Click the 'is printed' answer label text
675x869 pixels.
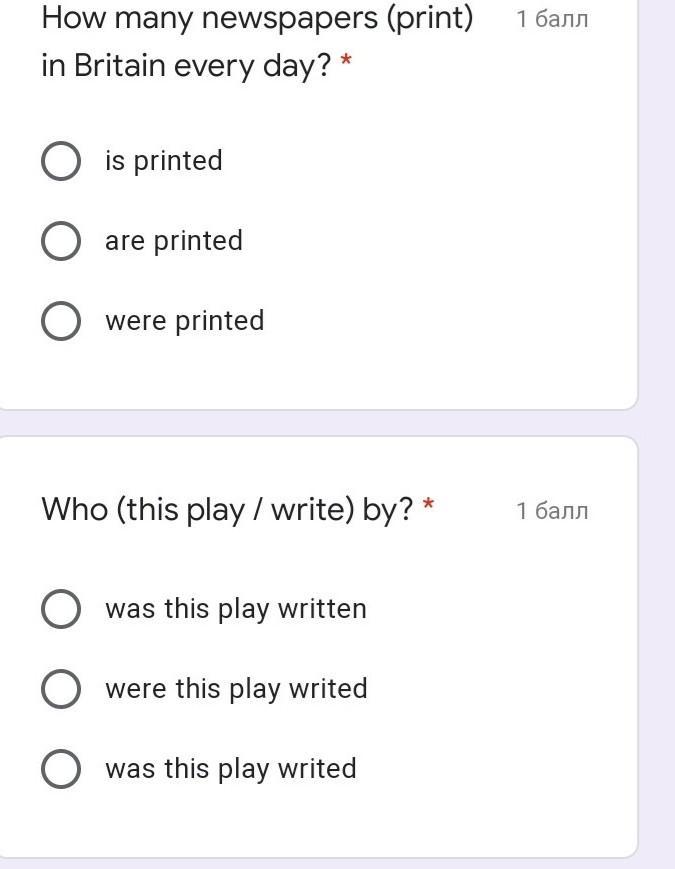[164, 161]
